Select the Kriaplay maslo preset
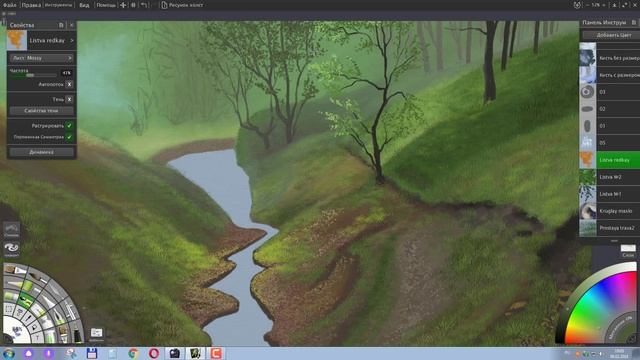The height and width of the screenshot is (360, 640). (x=610, y=211)
